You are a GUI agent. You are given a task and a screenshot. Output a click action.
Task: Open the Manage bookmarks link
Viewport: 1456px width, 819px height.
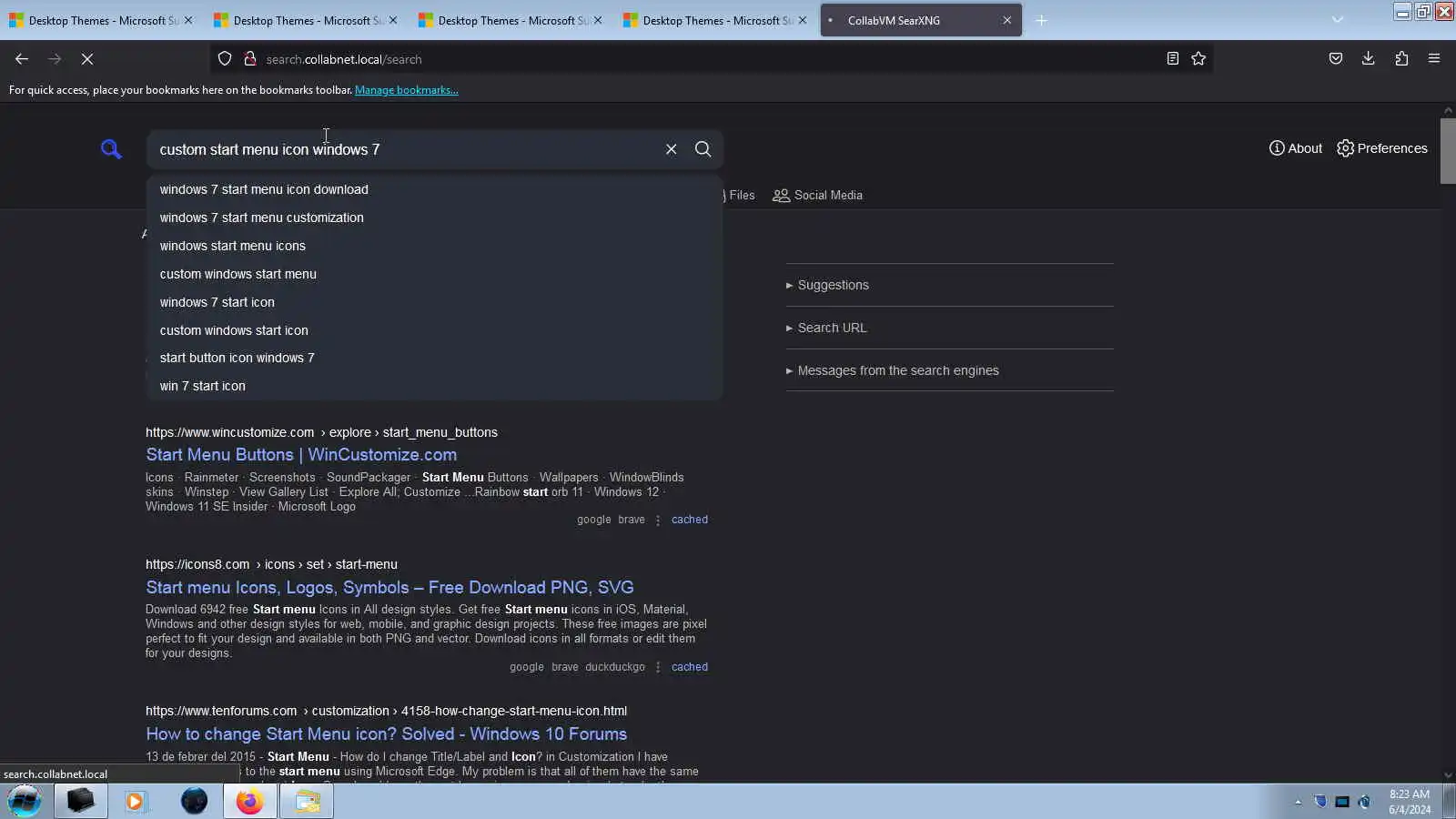[x=407, y=90]
